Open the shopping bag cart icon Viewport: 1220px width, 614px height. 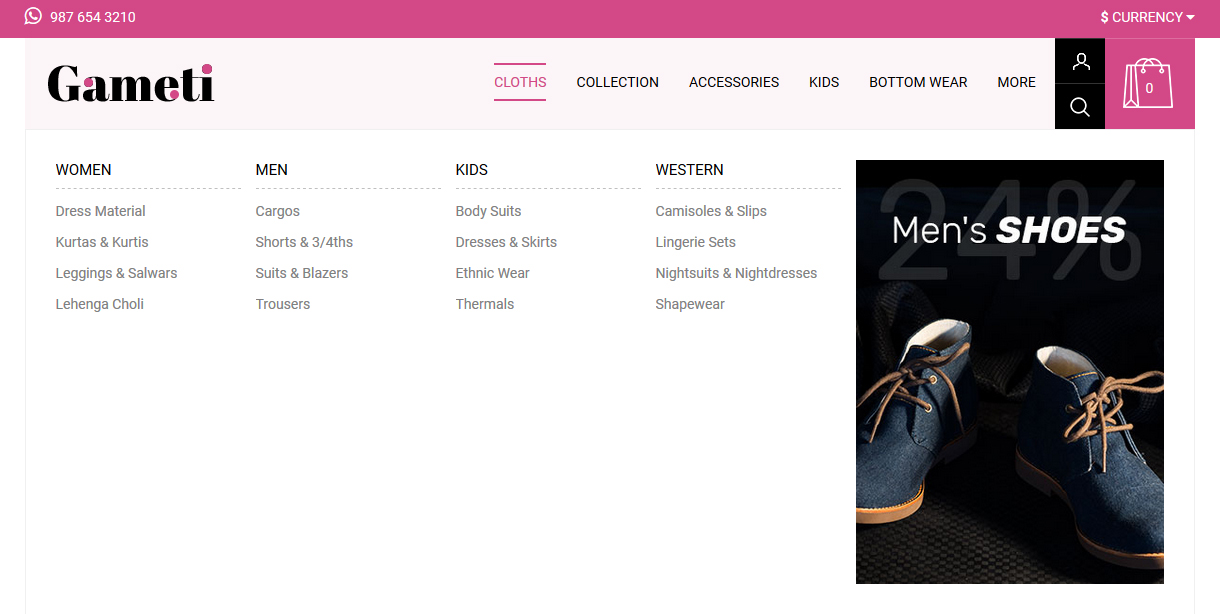(x=1149, y=84)
